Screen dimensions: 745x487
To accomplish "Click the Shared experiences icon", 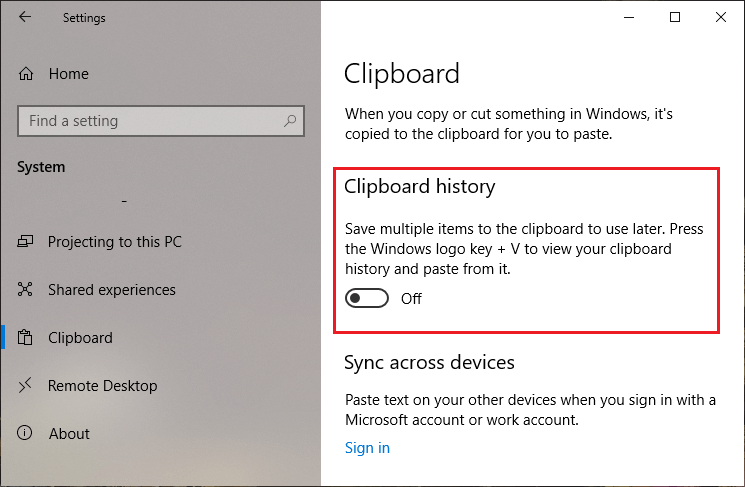I will (x=27, y=290).
